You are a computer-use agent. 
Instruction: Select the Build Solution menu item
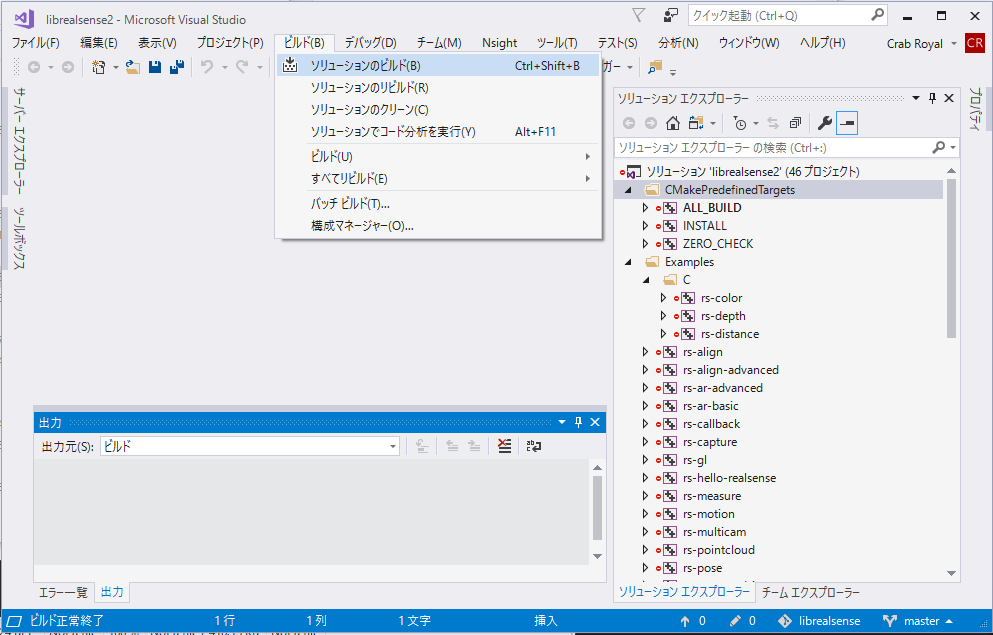pyautogui.click(x=438, y=66)
